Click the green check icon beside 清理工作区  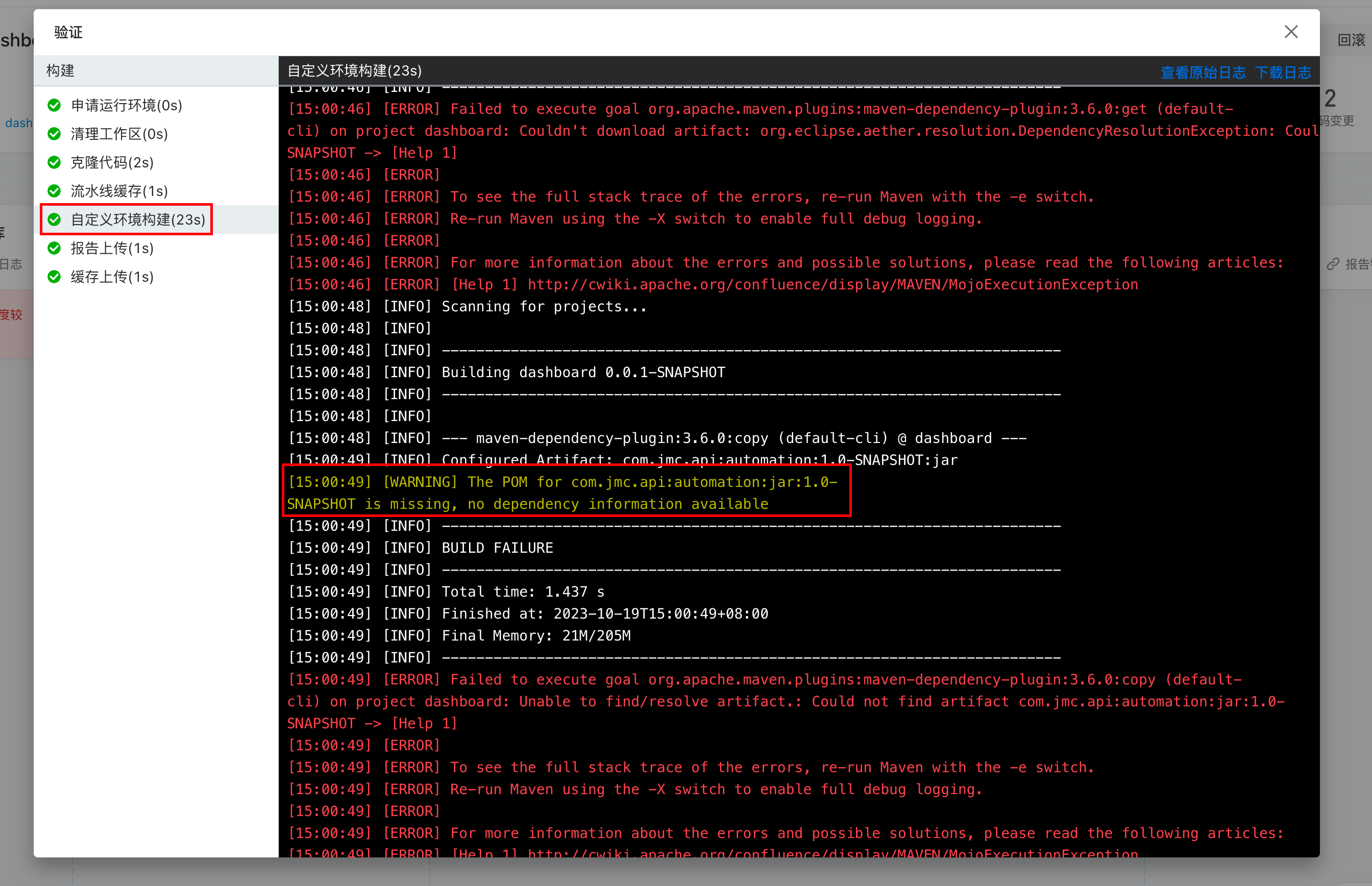[x=54, y=134]
